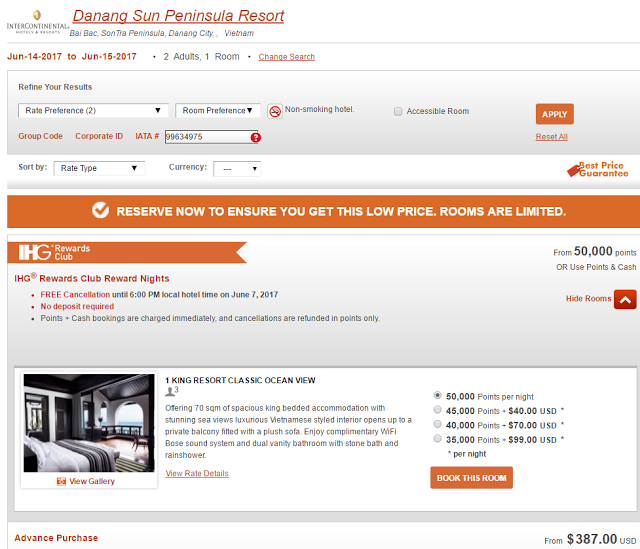The image size is (640, 549).
Task: Open the Room Preference dropdown
Action: click(x=218, y=111)
